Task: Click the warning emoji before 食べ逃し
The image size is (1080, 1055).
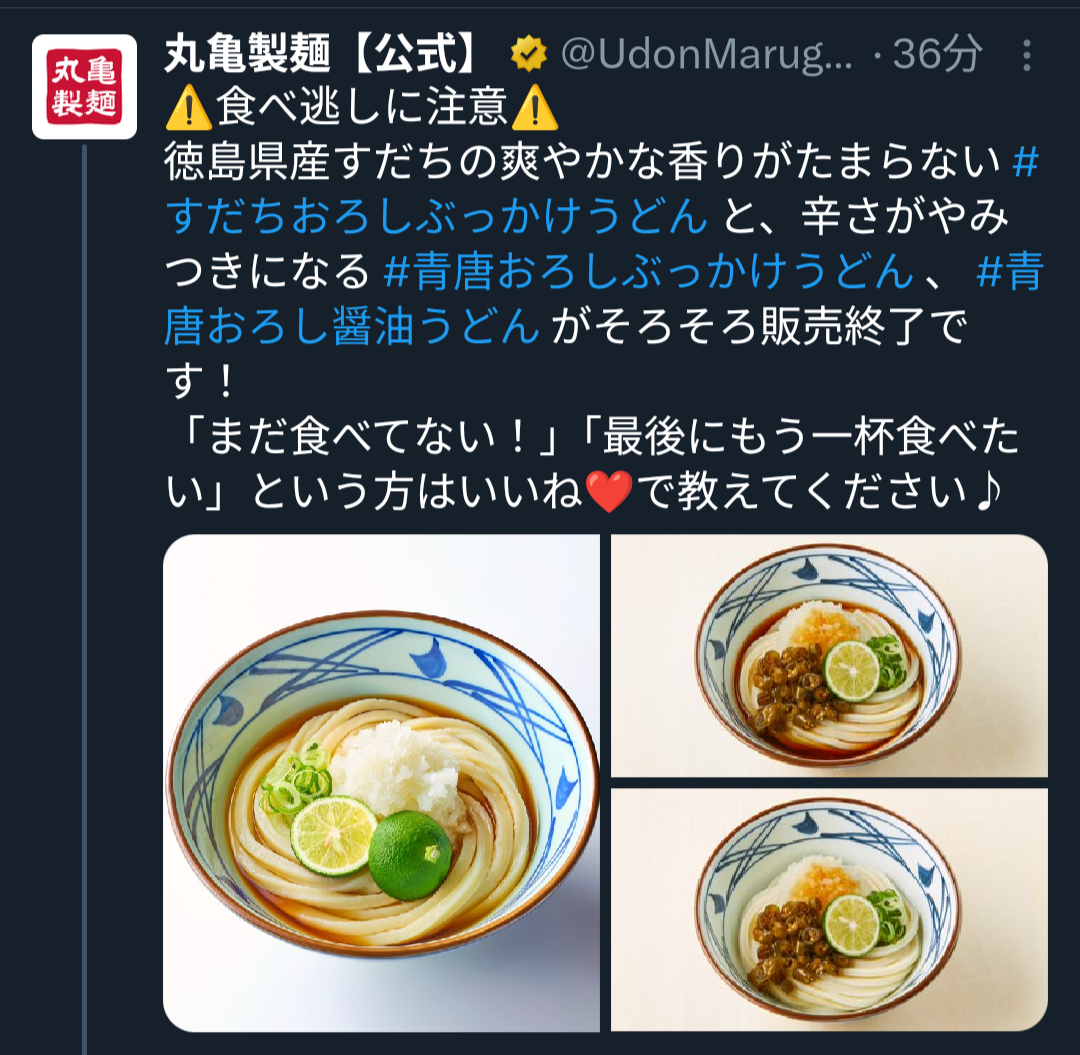Action: (189, 109)
